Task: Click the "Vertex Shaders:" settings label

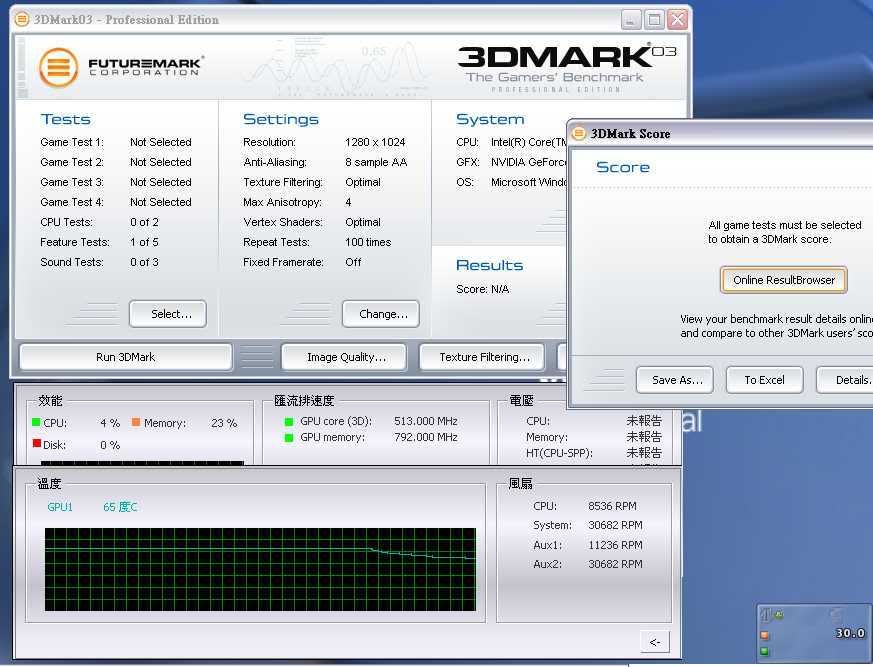Action: 283,222
